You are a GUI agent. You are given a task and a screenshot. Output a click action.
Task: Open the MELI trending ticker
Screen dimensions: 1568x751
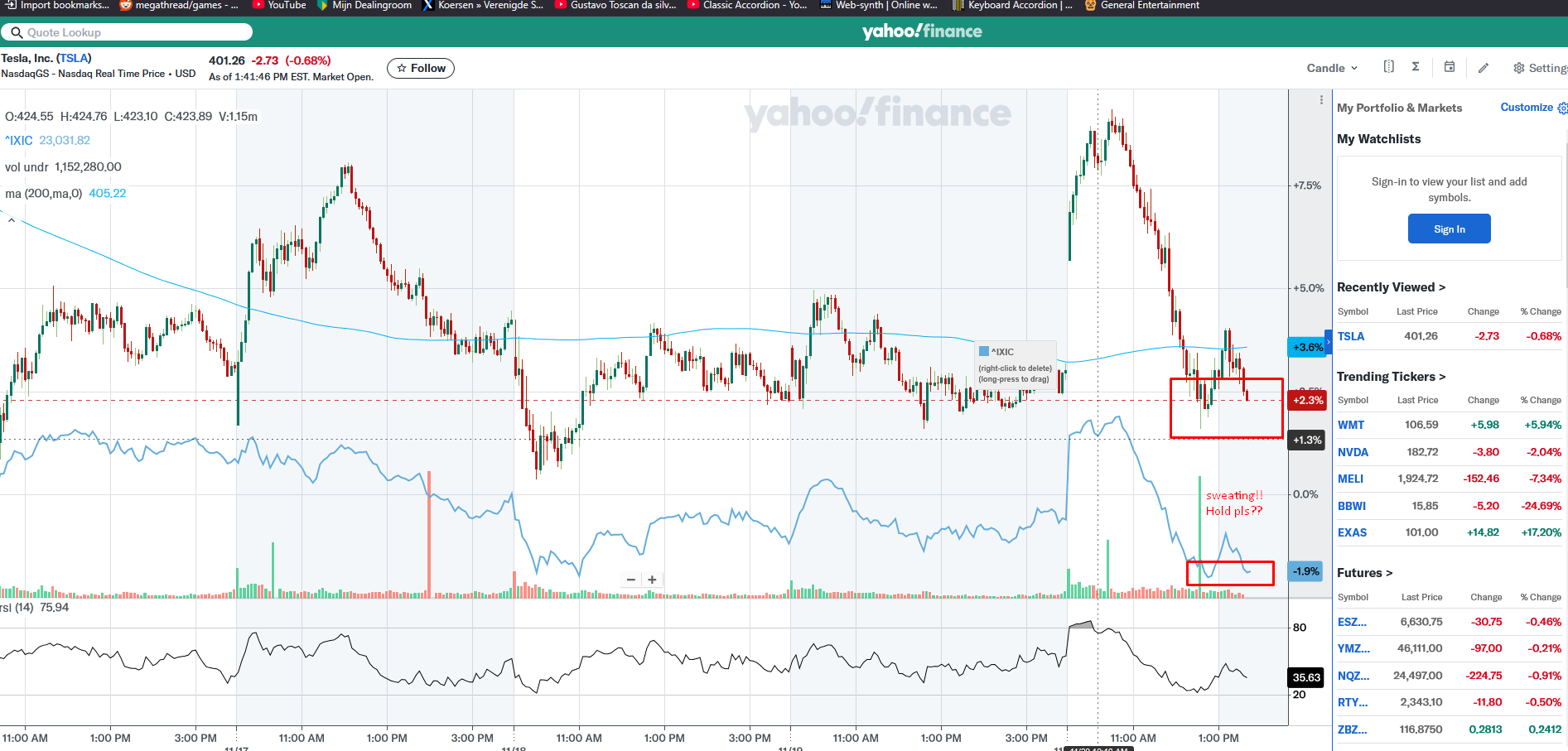pyautogui.click(x=1350, y=479)
